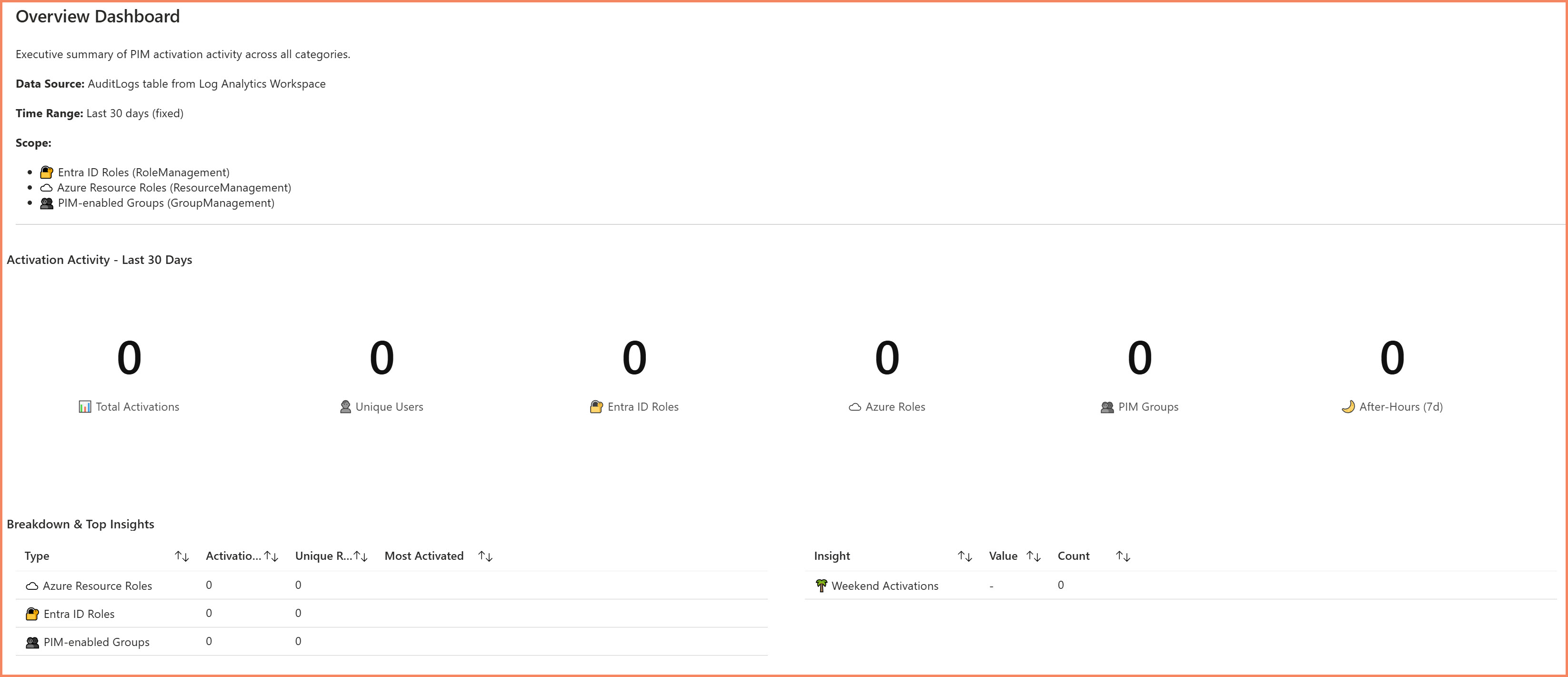Sort the Insight column
Image resolution: width=1568 pixels, height=677 pixels.
pos(965,556)
